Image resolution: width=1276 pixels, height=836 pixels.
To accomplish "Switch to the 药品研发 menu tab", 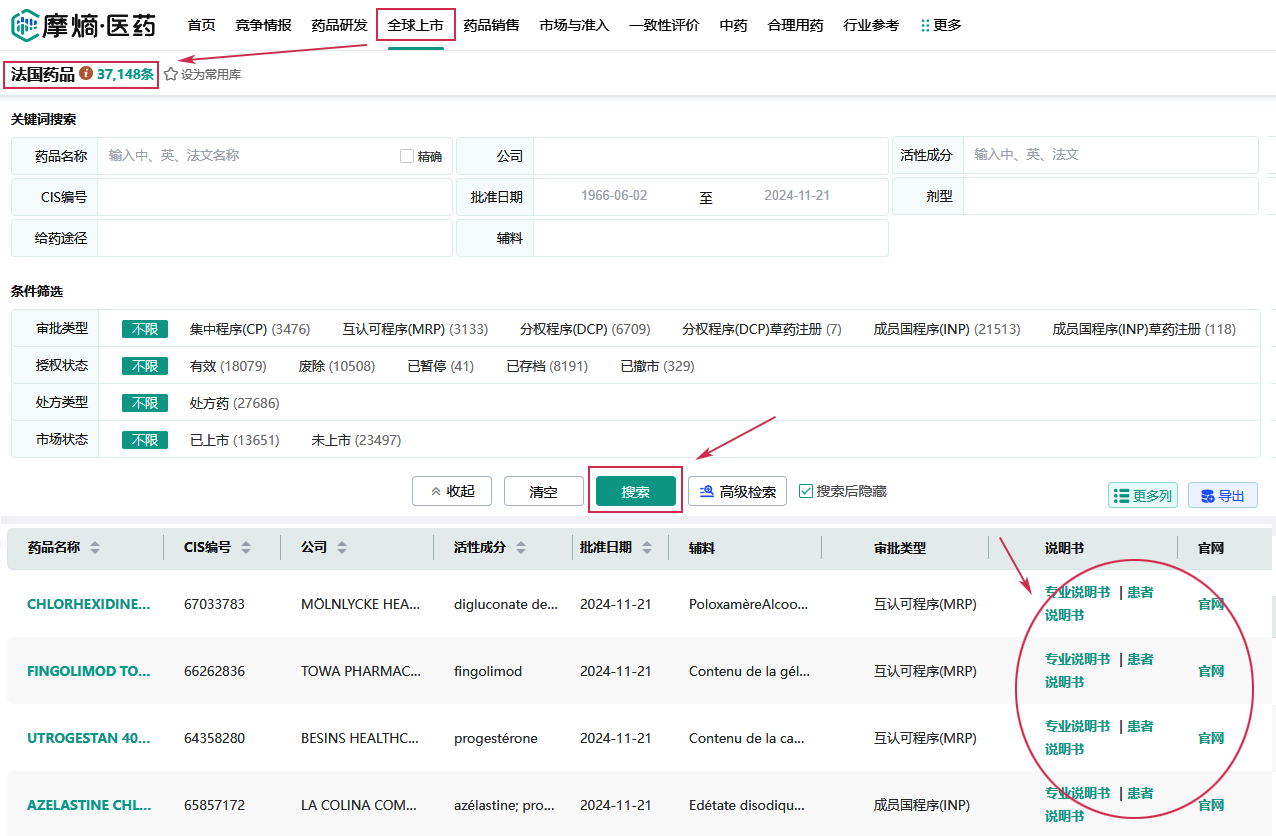I will tap(339, 25).
